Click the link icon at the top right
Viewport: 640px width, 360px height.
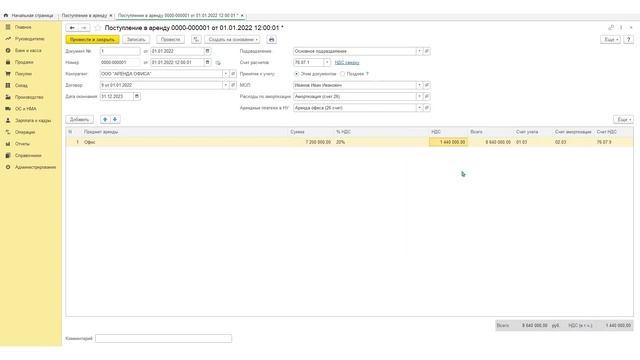(611, 28)
